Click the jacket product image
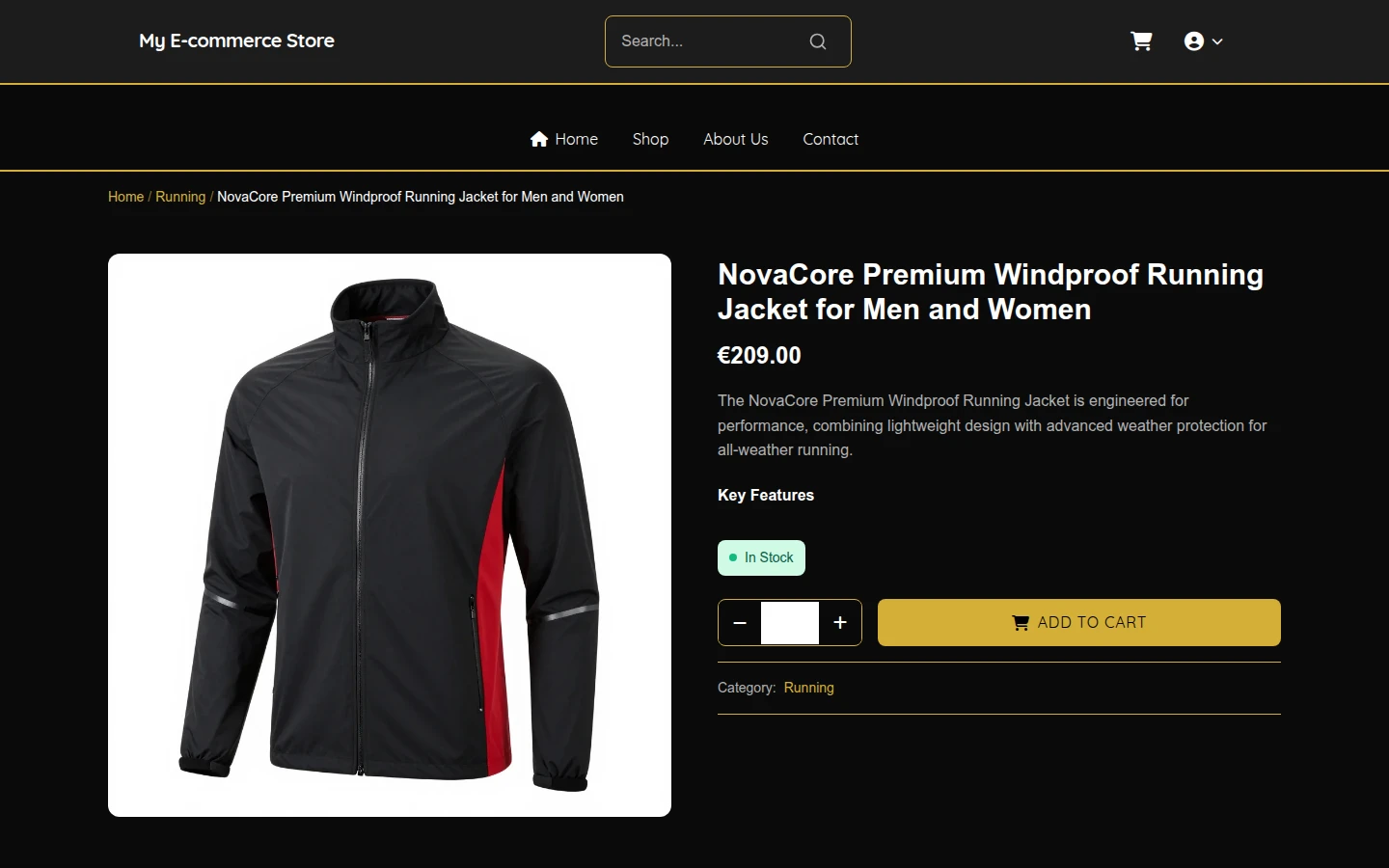Screen dimensions: 1389x868 [390, 535]
